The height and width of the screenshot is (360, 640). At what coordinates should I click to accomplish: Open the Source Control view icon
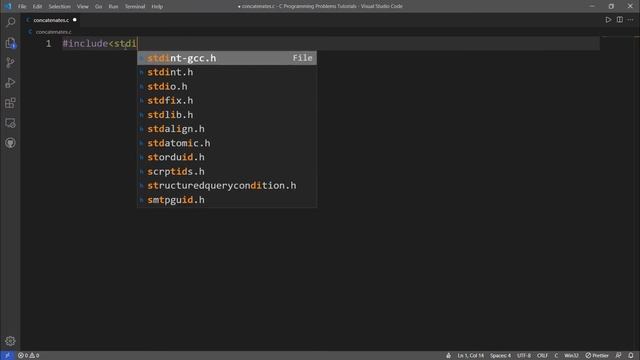tap(11, 62)
